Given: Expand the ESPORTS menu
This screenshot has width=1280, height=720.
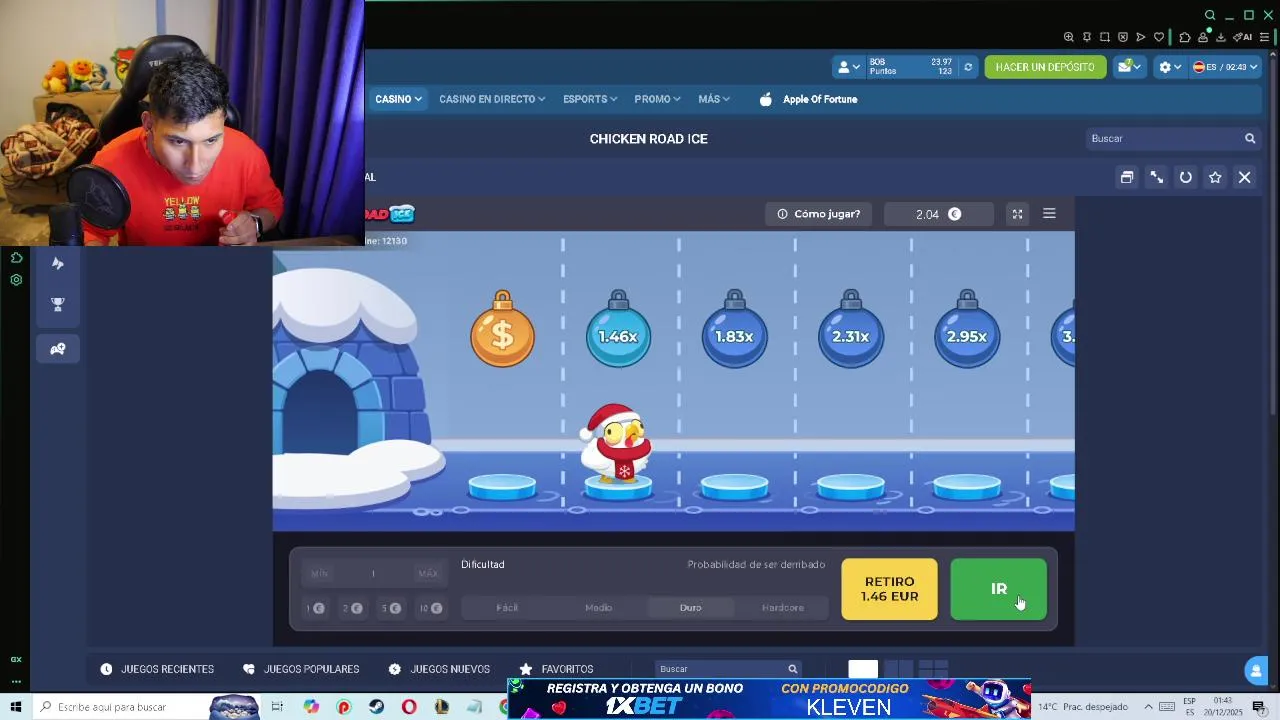Looking at the screenshot, I should [x=590, y=99].
